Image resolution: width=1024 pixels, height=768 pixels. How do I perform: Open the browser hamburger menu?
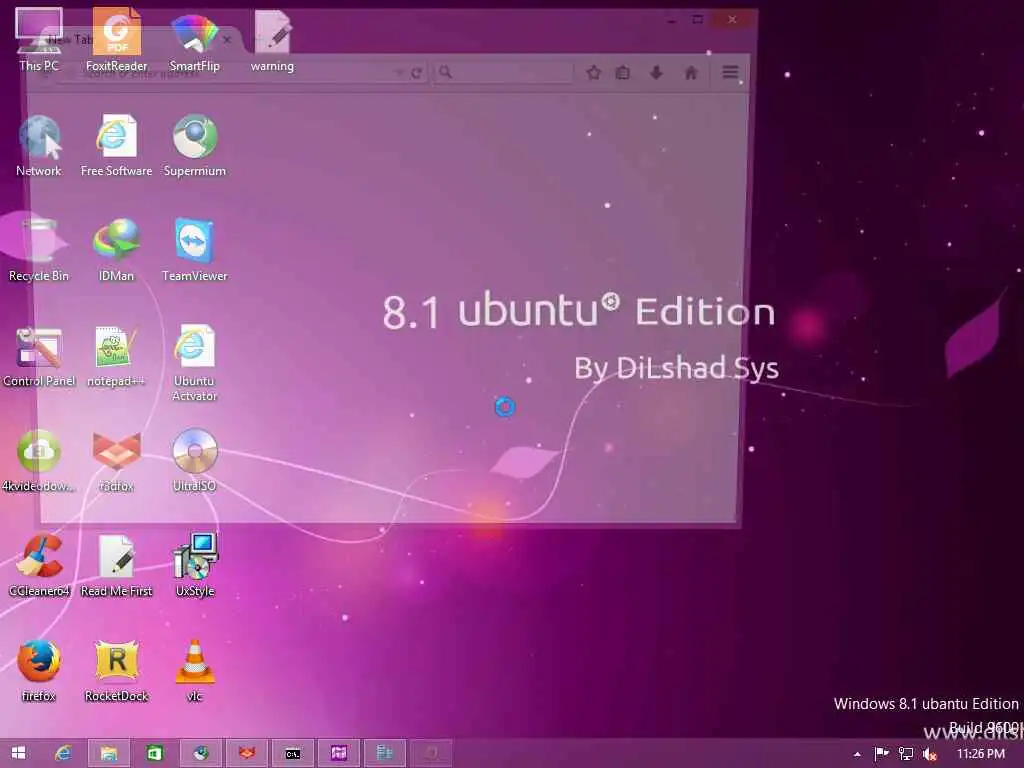[730, 72]
